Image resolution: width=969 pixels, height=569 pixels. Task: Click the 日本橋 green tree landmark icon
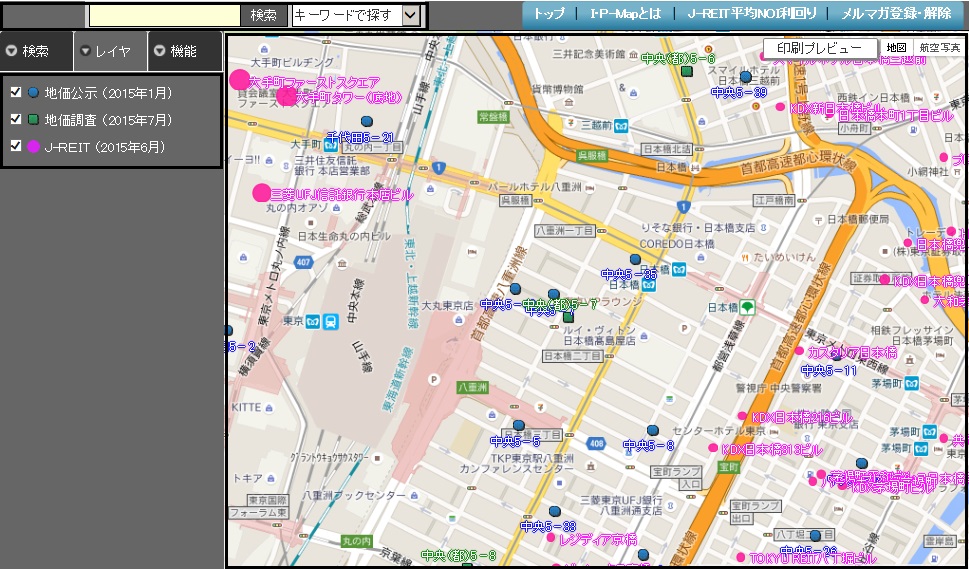point(748,306)
